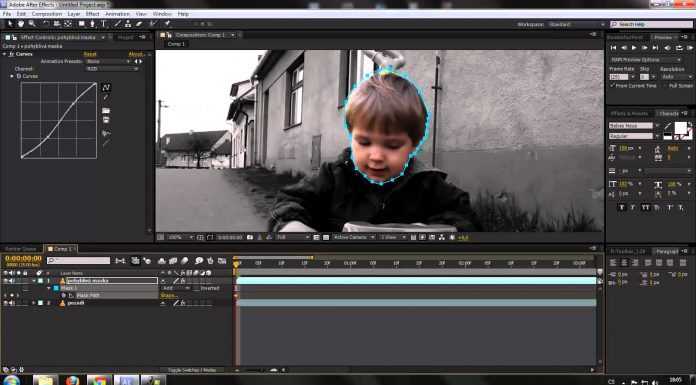Open the Composition menu
Screen dimensions: 696x385
tap(47, 14)
